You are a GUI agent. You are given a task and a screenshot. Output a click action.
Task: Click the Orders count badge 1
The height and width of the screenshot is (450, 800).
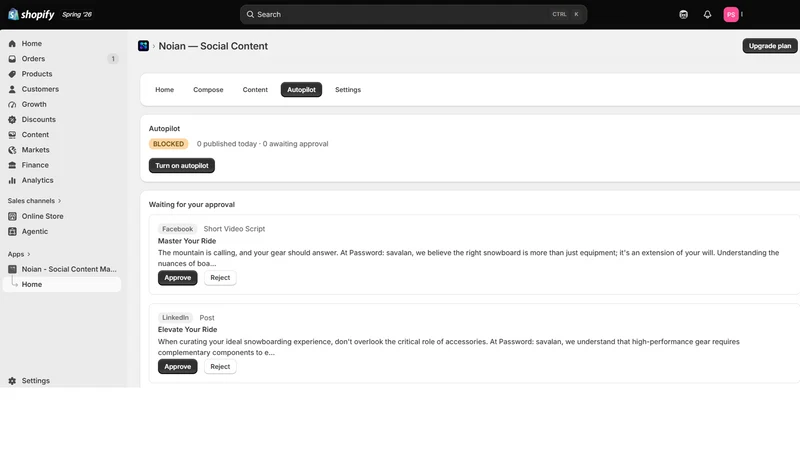click(x=113, y=59)
